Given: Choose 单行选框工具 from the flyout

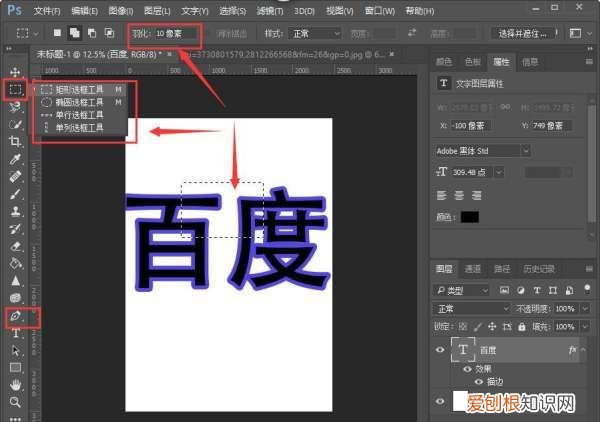Looking at the screenshot, I should coord(80,115).
